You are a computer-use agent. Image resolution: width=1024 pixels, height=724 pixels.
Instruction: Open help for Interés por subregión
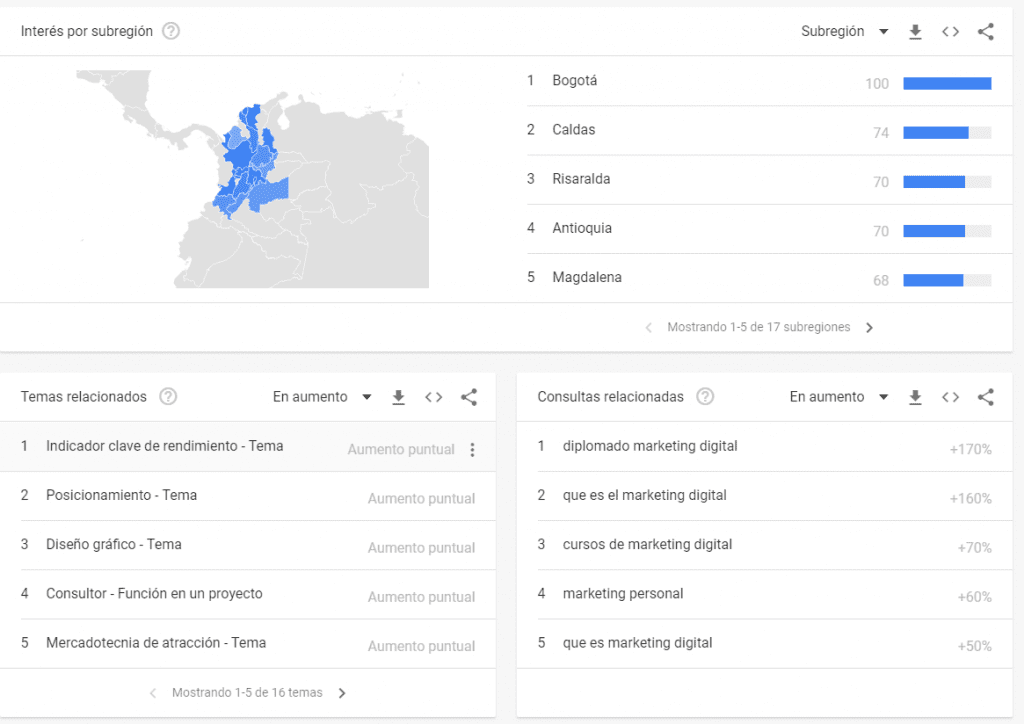point(171,31)
